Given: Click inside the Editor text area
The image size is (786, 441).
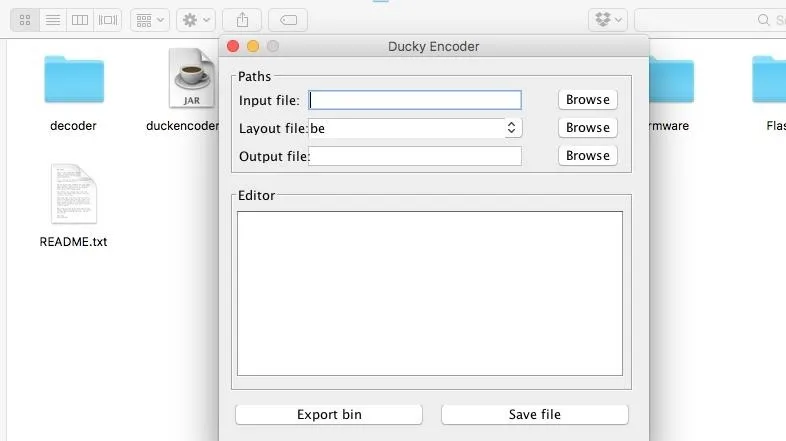Looking at the screenshot, I should coord(429,293).
